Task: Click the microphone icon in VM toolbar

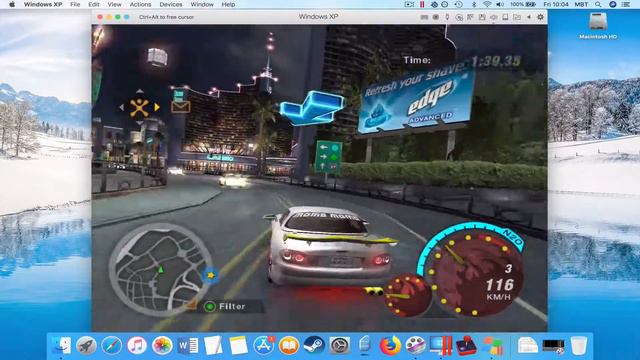Action: (x=447, y=17)
